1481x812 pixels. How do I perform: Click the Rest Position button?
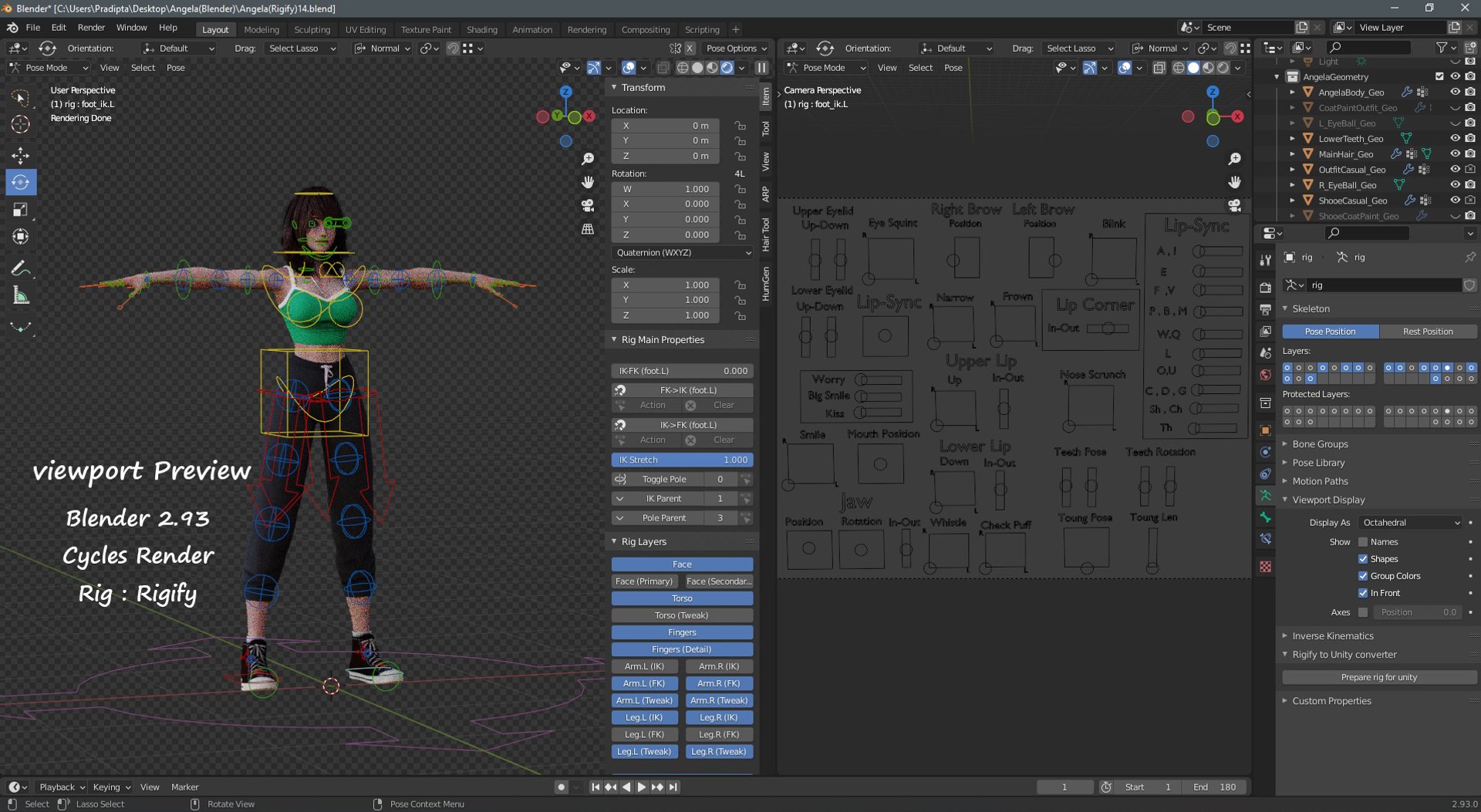click(x=1428, y=332)
